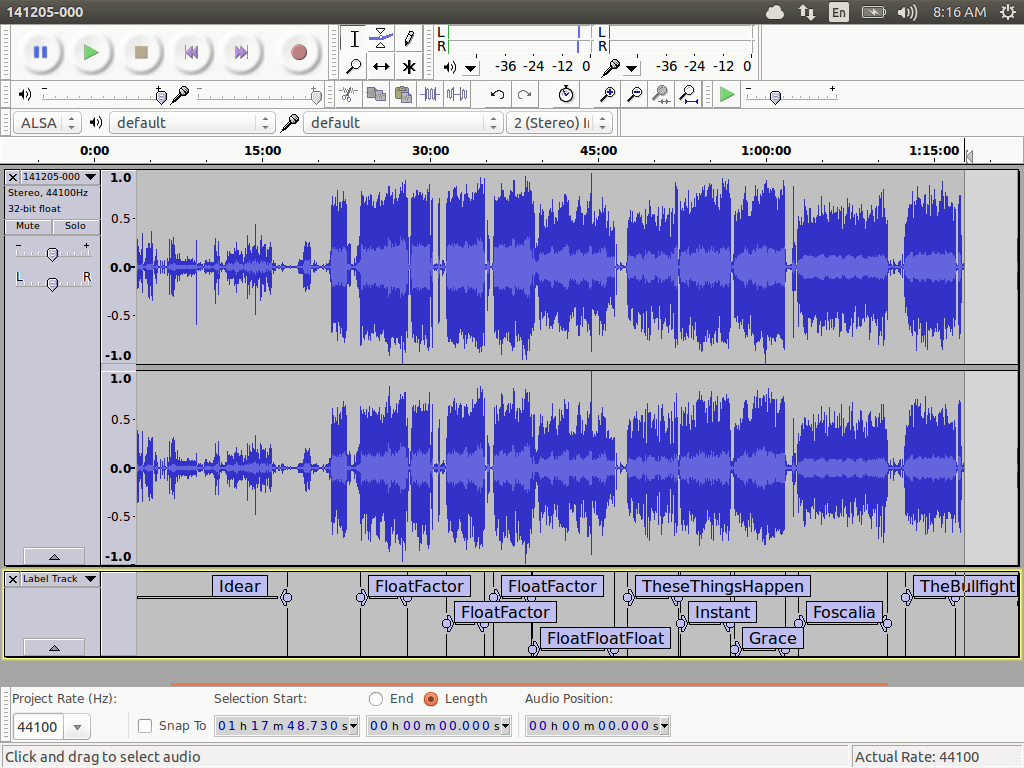Image resolution: width=1024 pixels, height=768 pixels.
Task: Stop playback with the Stop button
Action: tap(141, 52)
